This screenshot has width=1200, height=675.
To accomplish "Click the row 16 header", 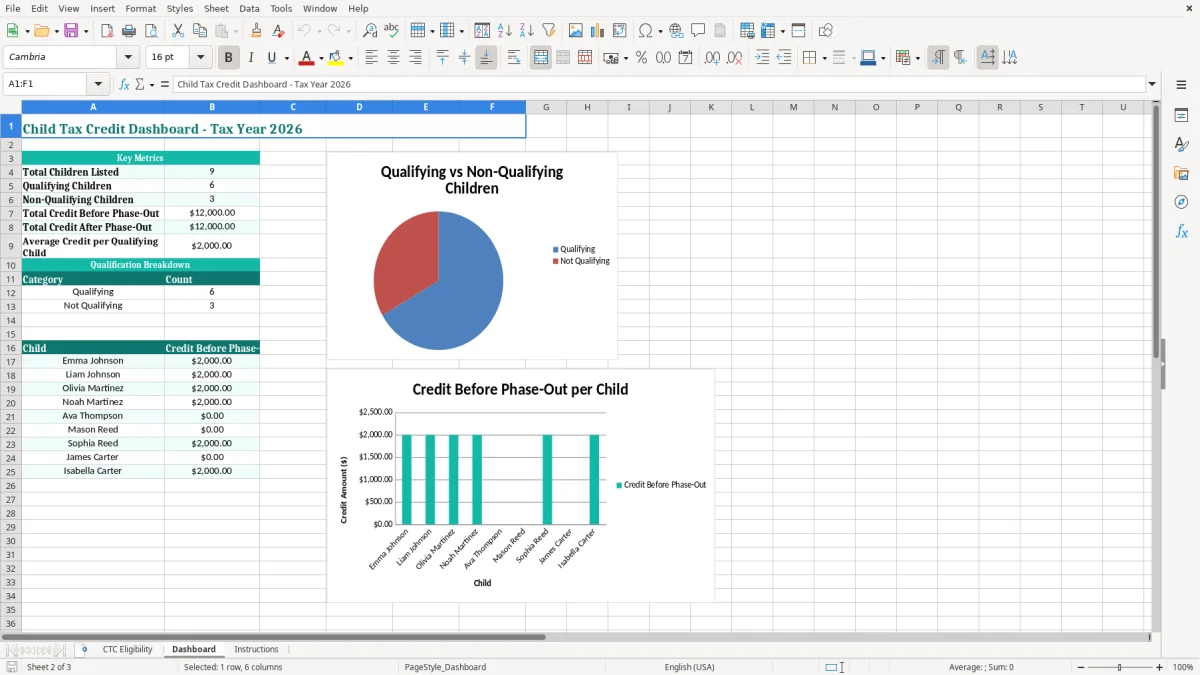I will [11, 348].
